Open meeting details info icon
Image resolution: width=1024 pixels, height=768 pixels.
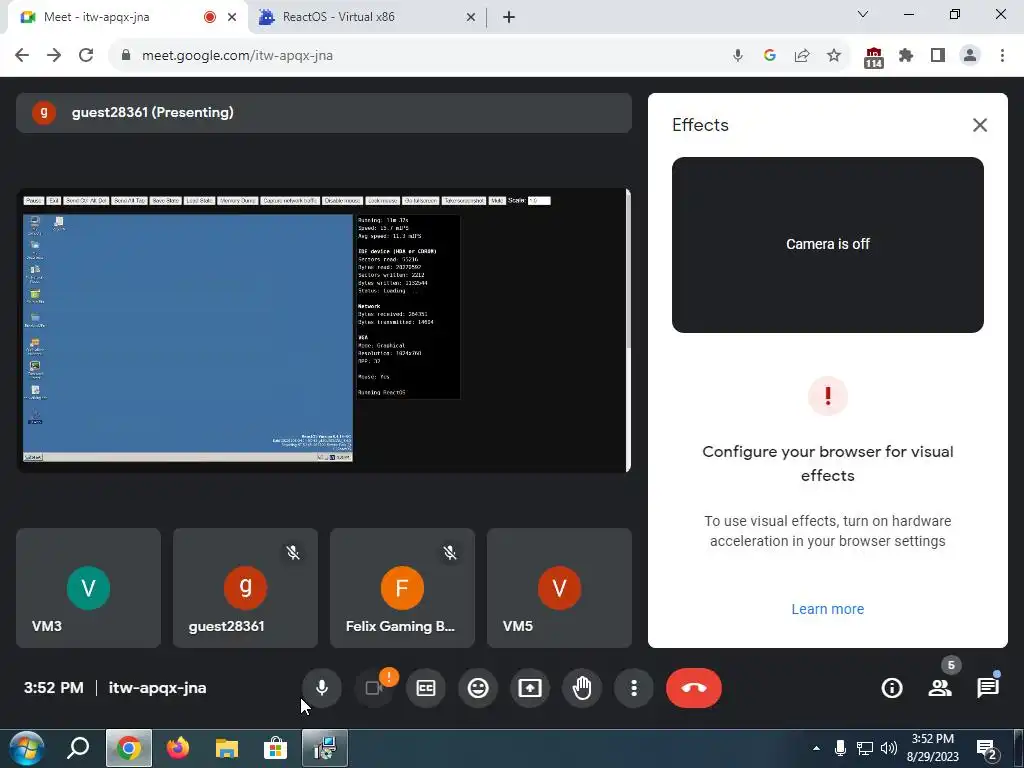click(x=892, y=688)
